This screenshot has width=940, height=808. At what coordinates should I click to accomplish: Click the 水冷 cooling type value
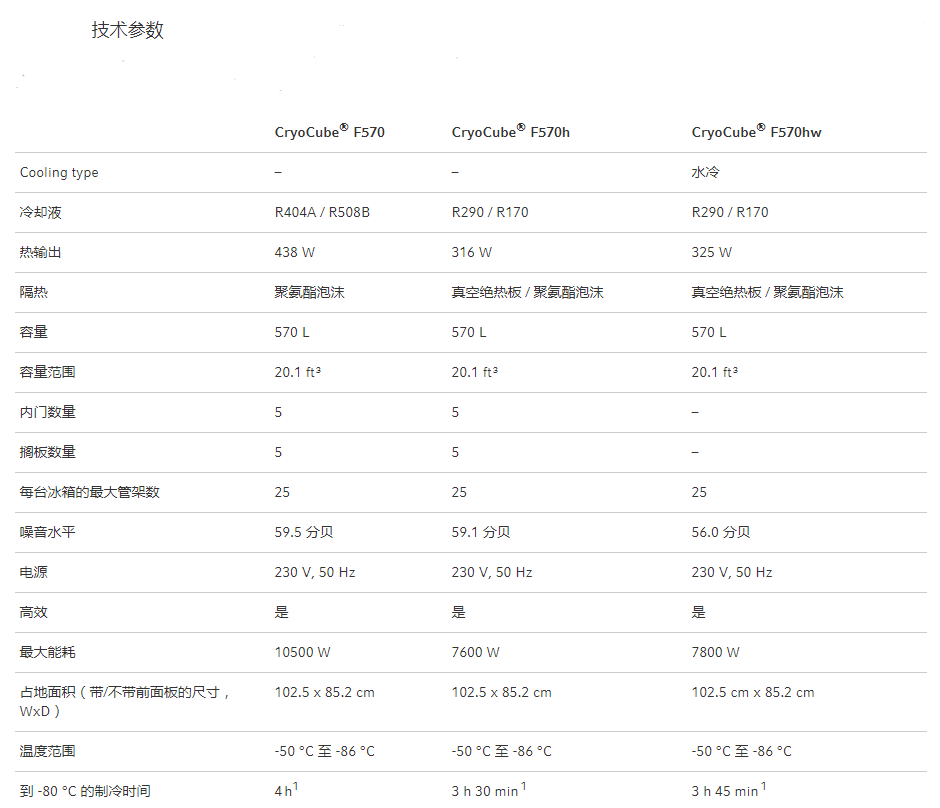coord(705,172)
